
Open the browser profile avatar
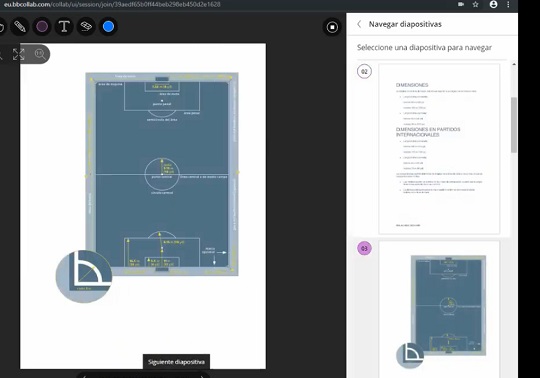pyautogui.click(x=494, y=4)
